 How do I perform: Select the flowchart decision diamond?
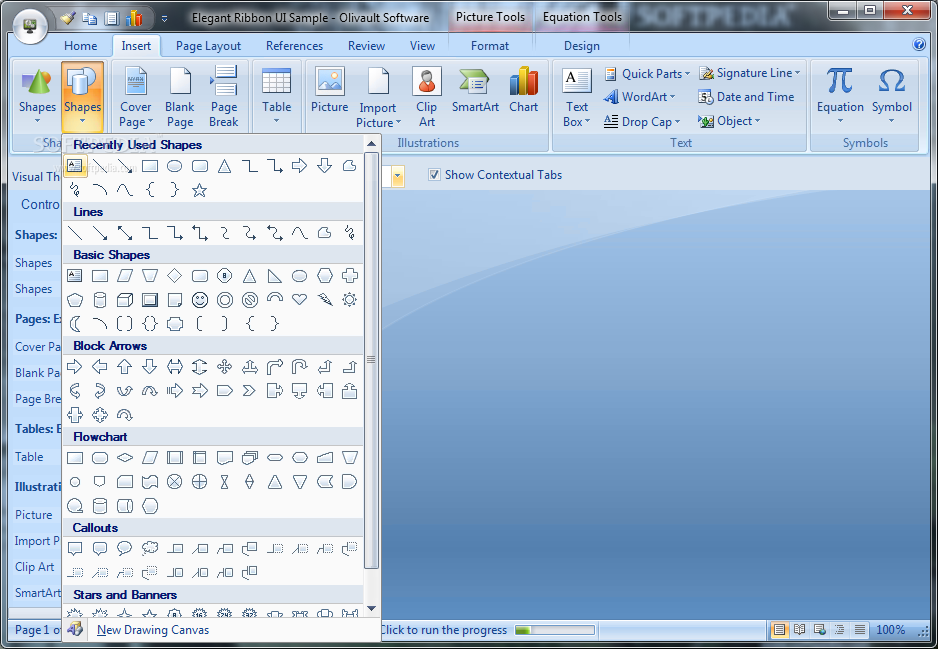tap(124, 458)
